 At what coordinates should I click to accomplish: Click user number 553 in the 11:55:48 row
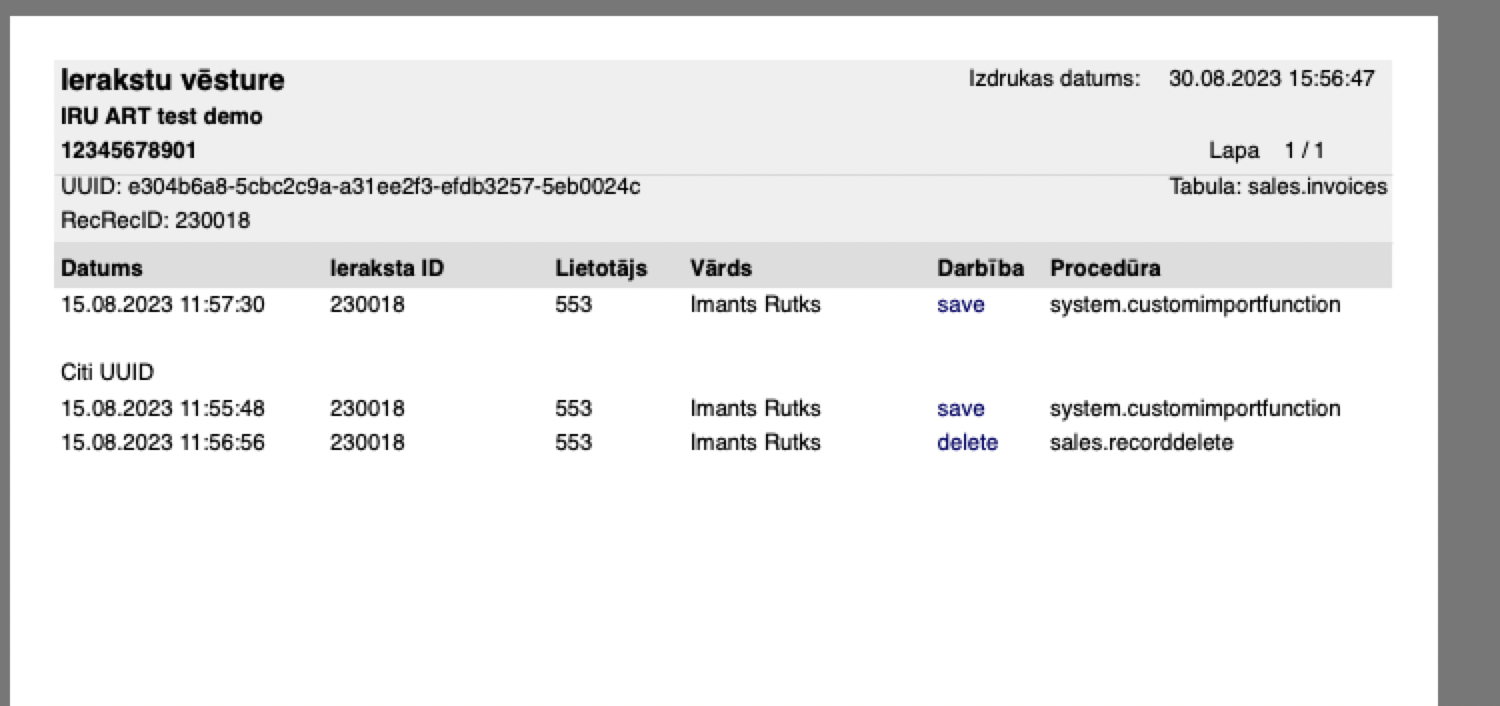(x=574, y=409)
